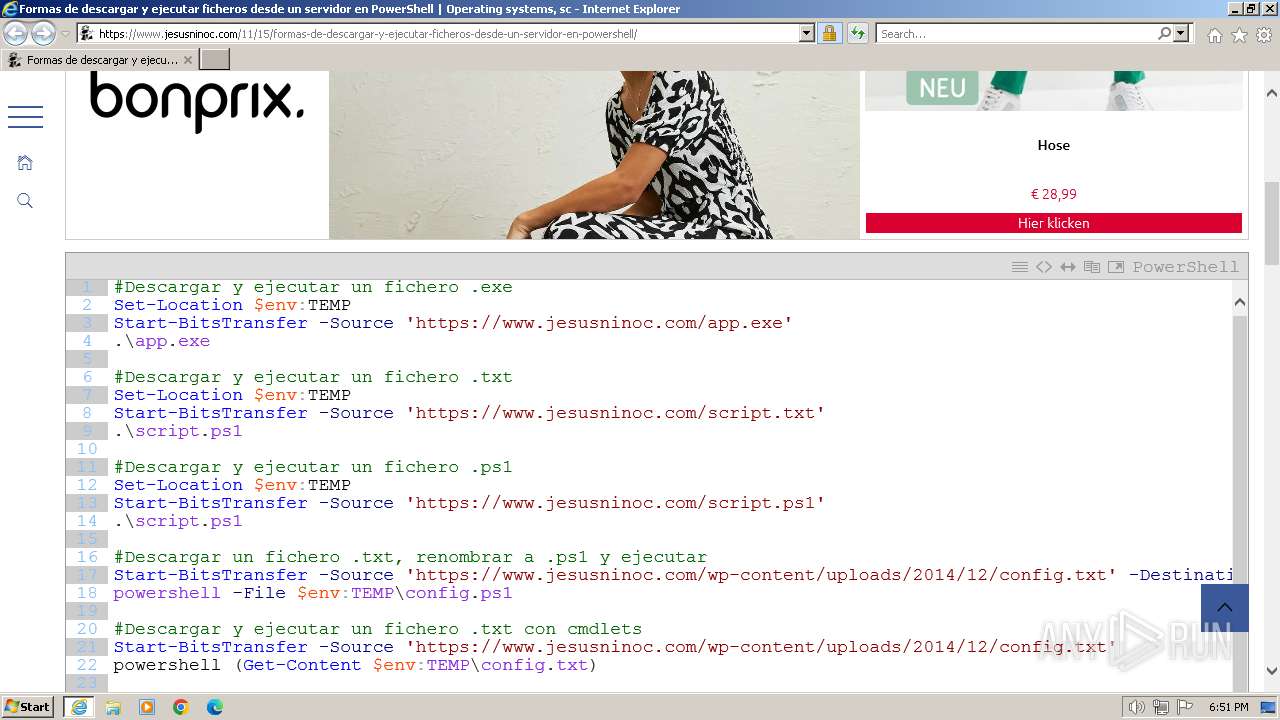Click the page scrollbar down arrow
1280x720 pixels.
1272,672
